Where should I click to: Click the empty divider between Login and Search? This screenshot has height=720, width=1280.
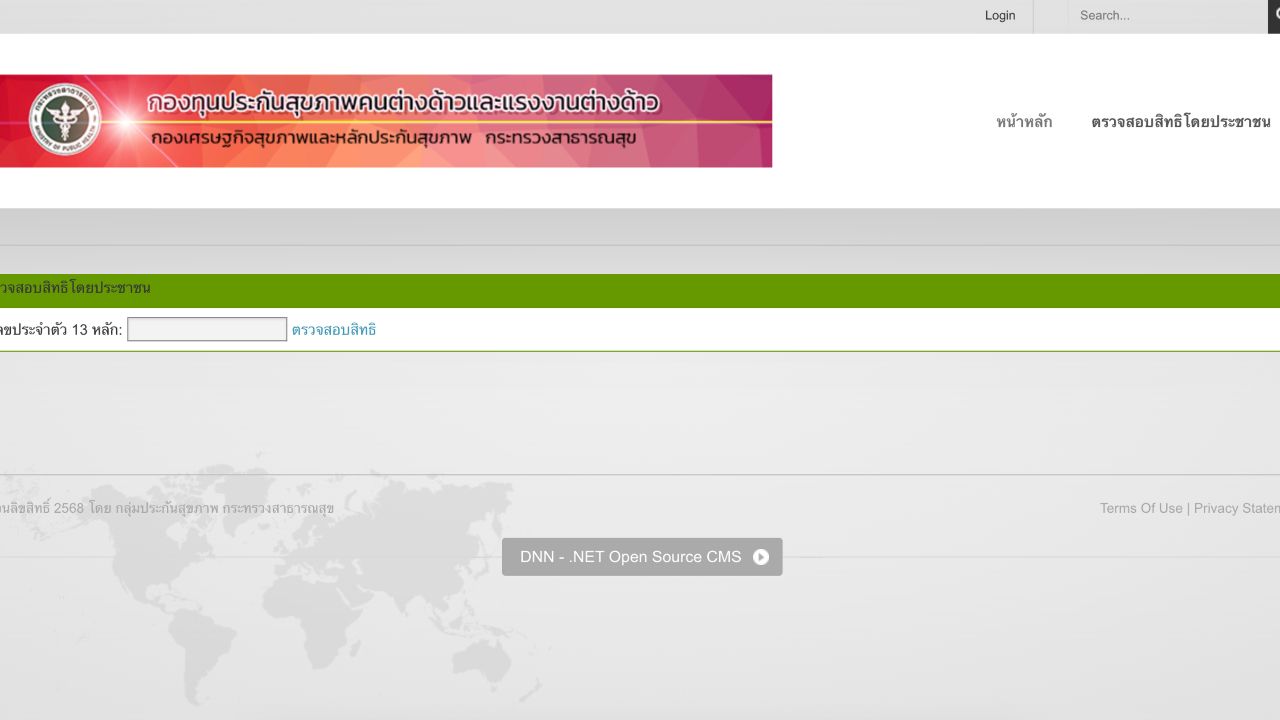(1050, 15)
